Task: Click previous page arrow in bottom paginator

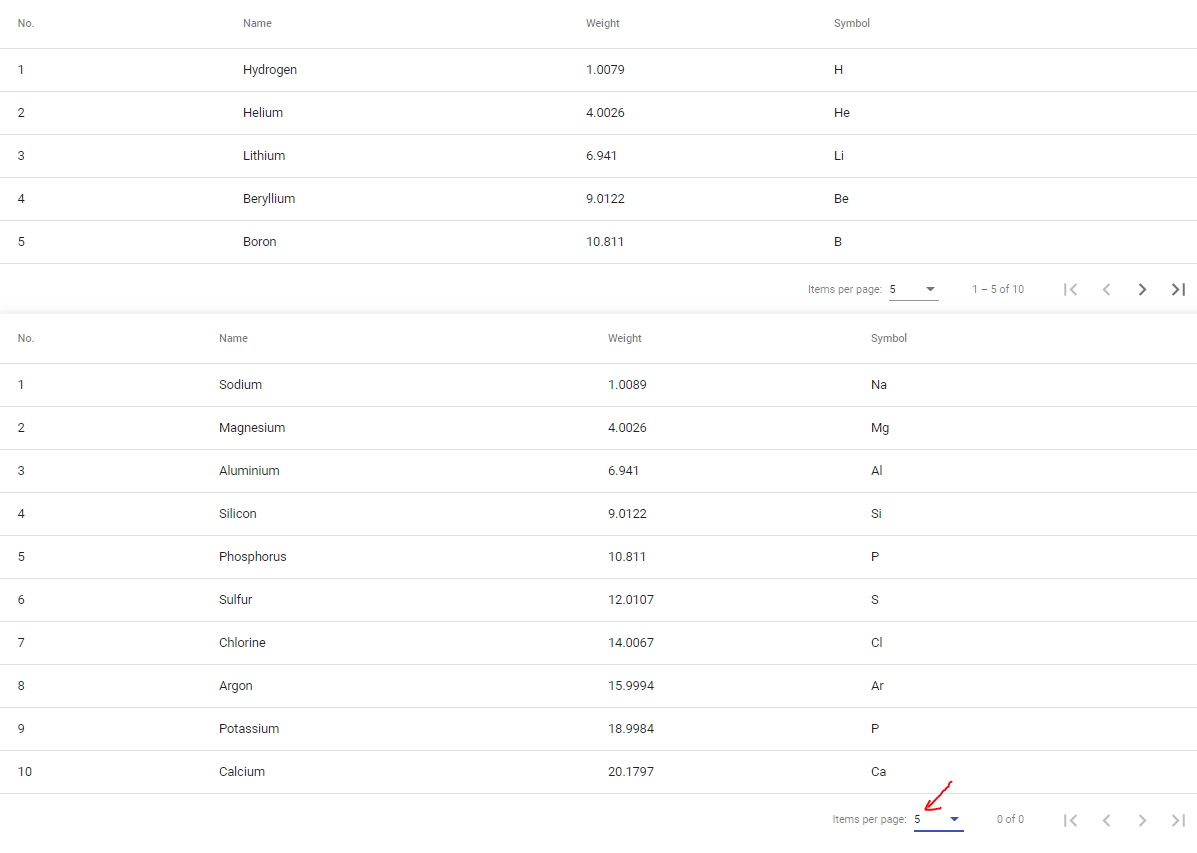Action: point(1106,820)
